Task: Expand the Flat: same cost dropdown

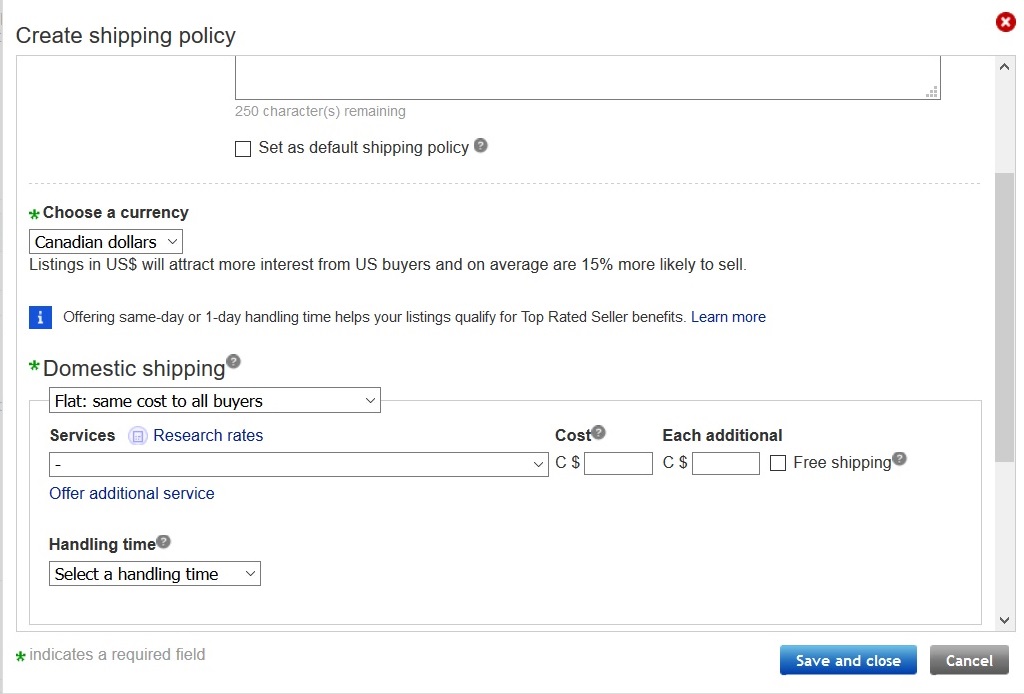Action: click(215, 401)
